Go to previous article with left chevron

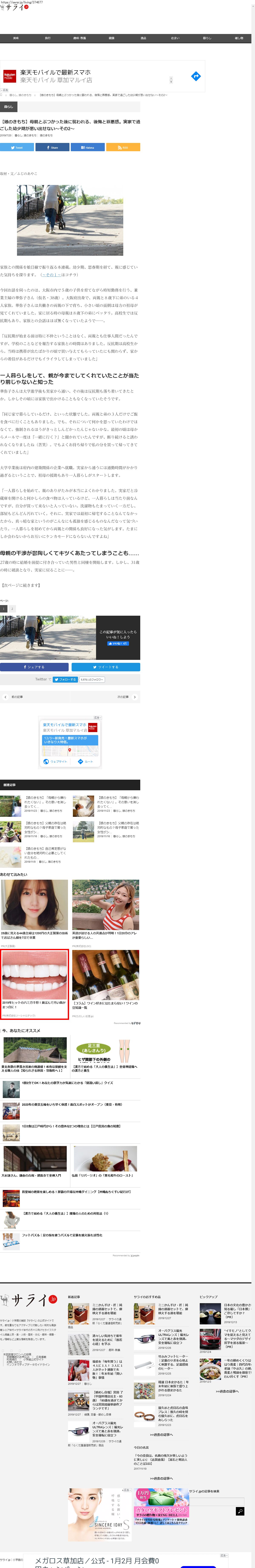click(6, 697)
